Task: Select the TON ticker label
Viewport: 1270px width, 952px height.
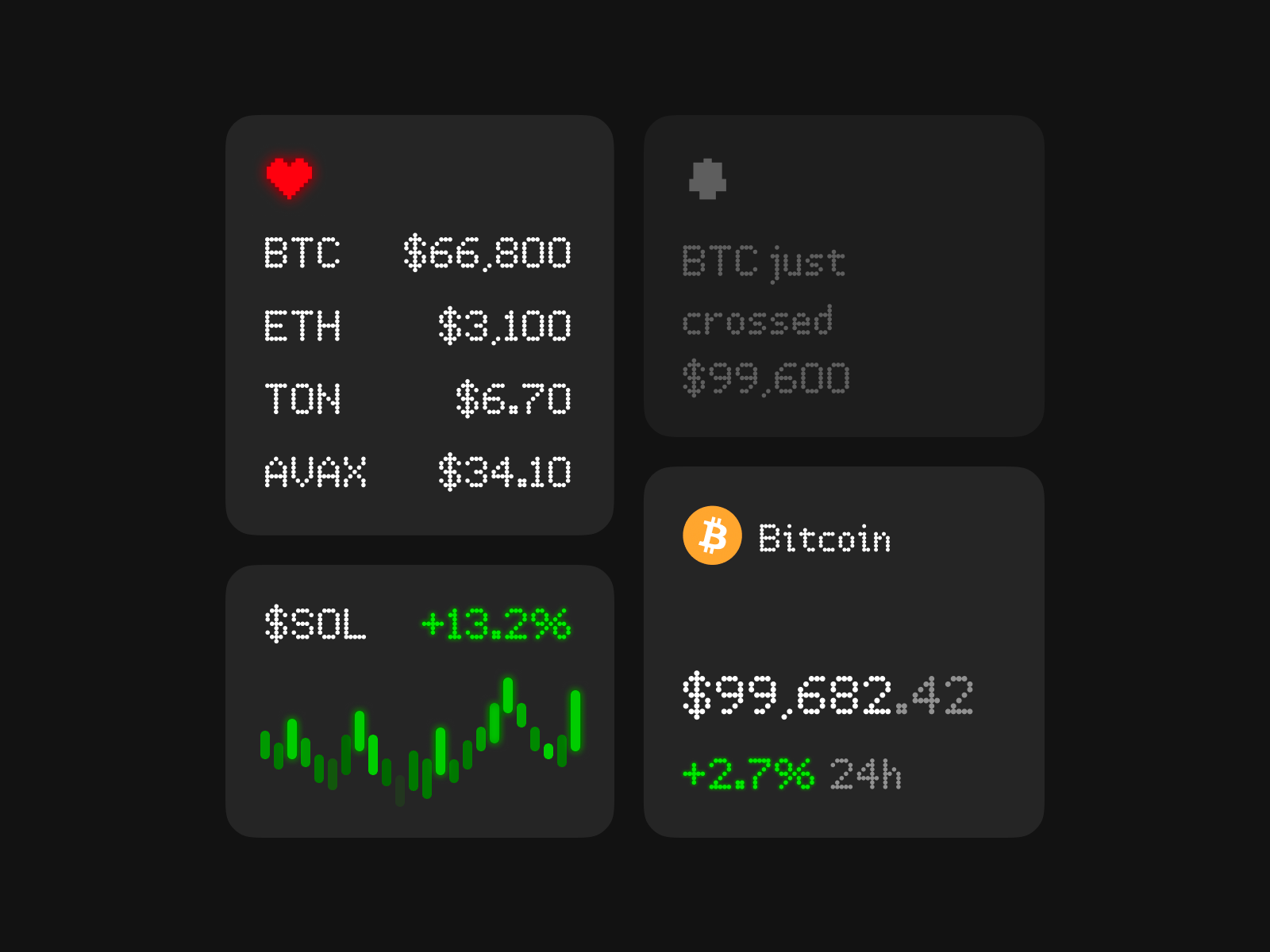Action: (302, 399)
